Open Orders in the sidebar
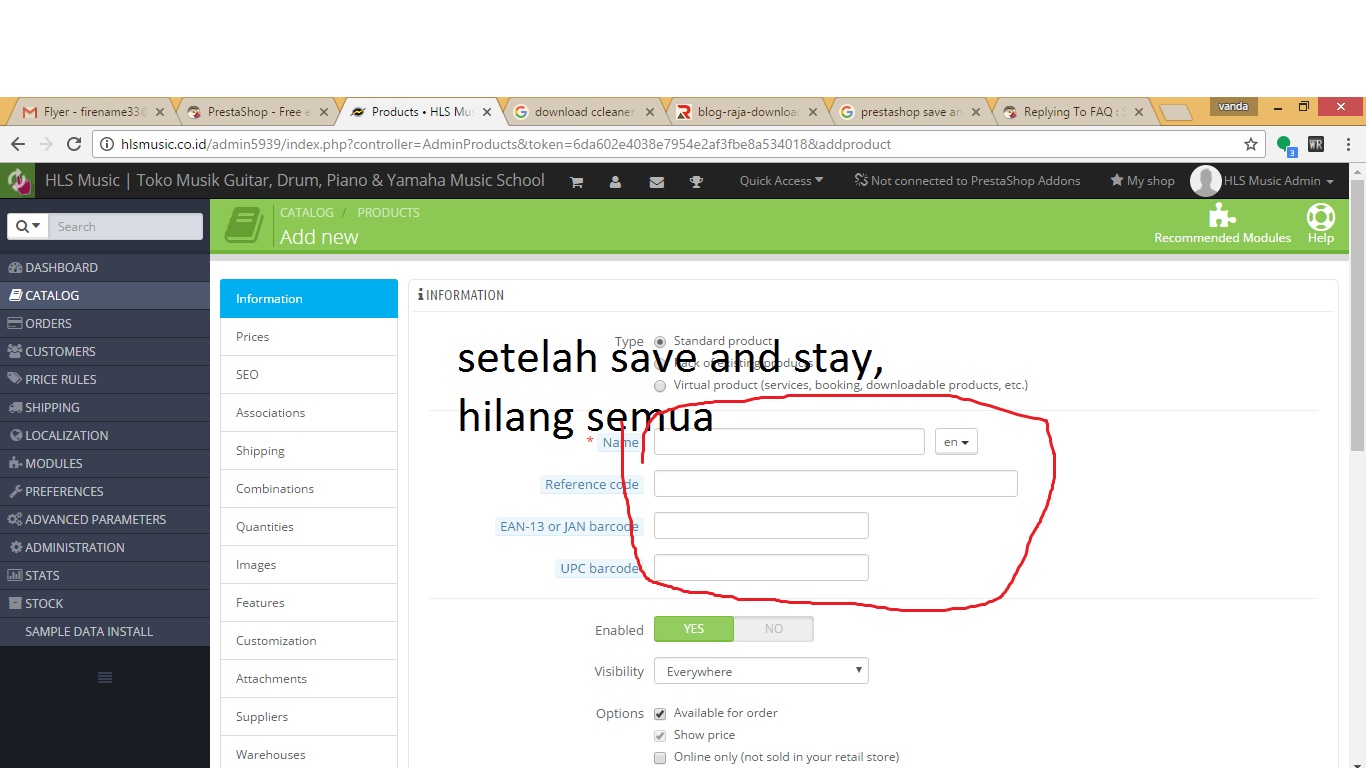 [105, 323]
